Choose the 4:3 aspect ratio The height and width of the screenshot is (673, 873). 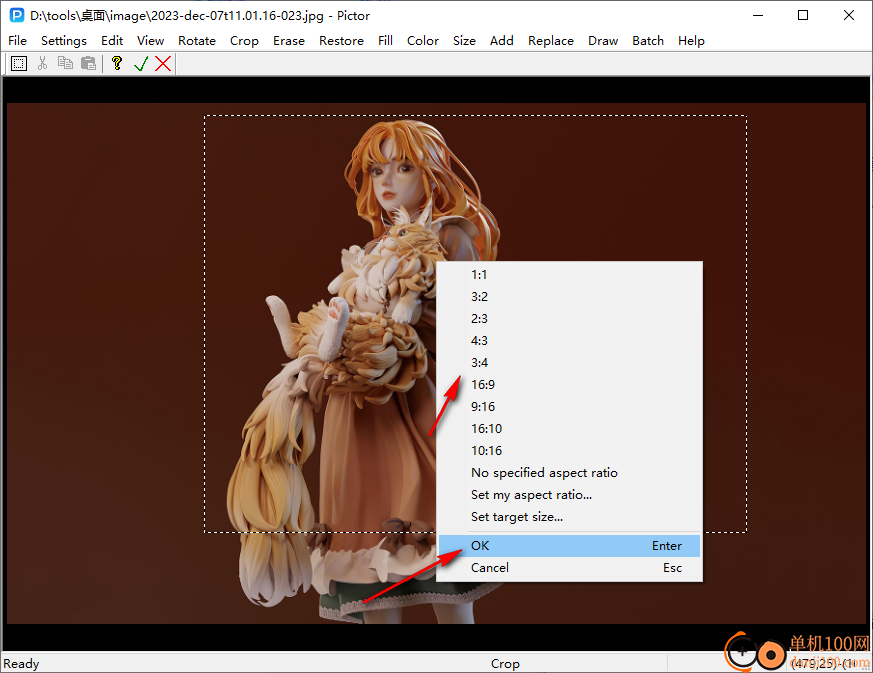569,341
